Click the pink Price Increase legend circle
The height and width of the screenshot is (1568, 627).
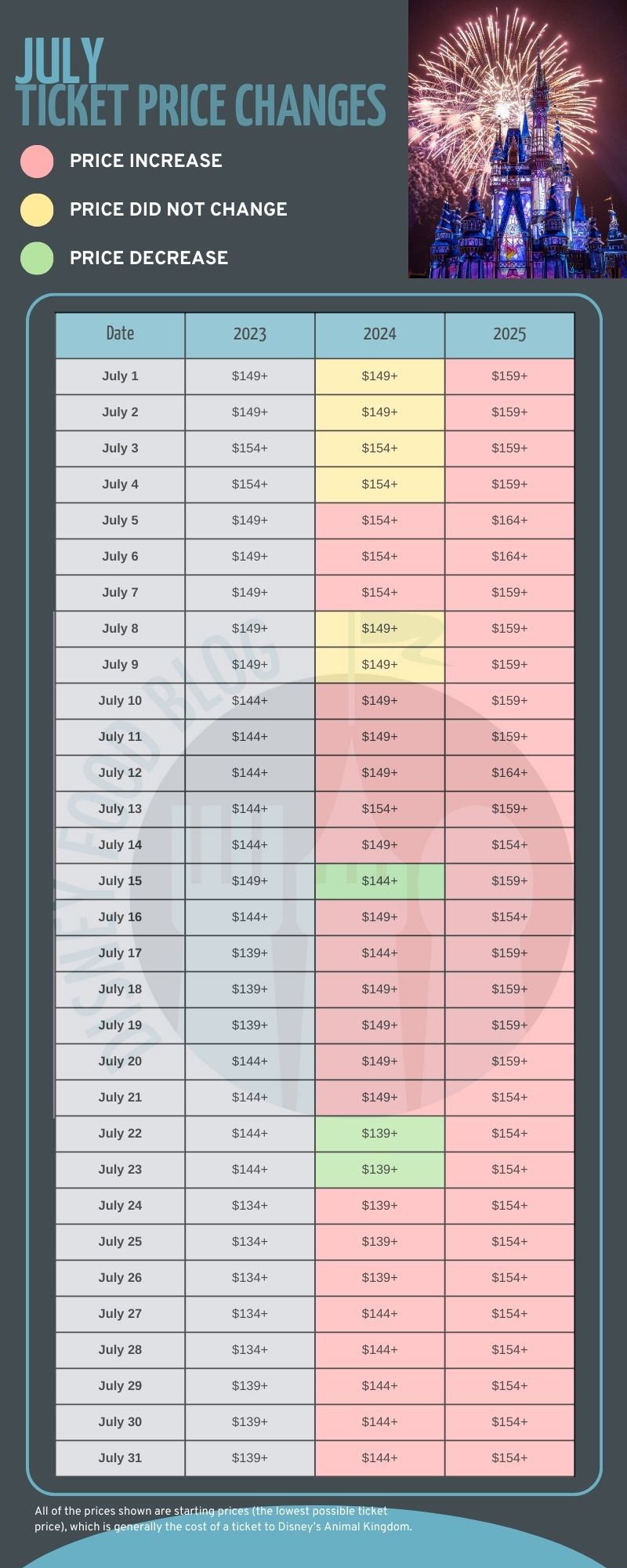(x=37, y=161)
